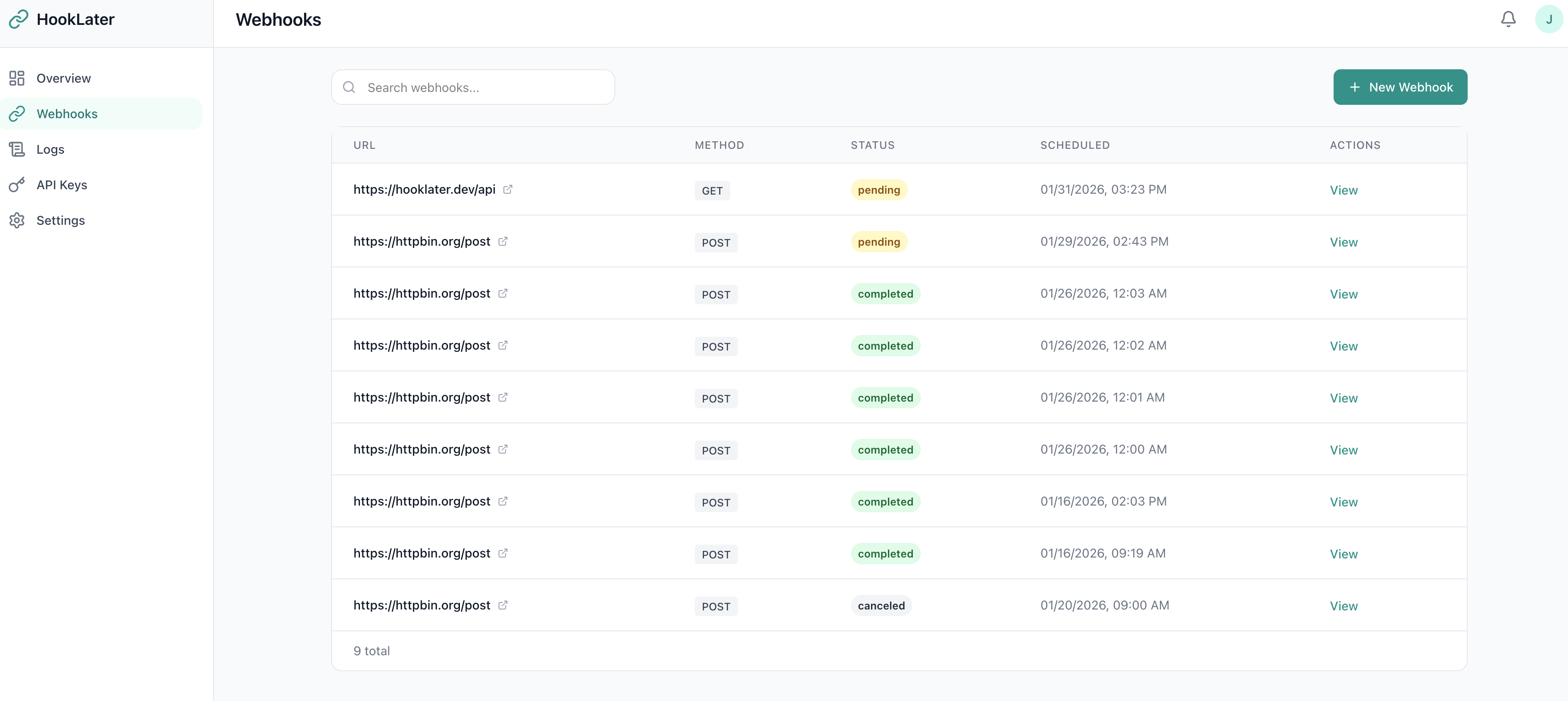Click the URL column header to sort
The height and width of the screenshot is (701, 1568).
pyautogui.click(x=364, y=145)
